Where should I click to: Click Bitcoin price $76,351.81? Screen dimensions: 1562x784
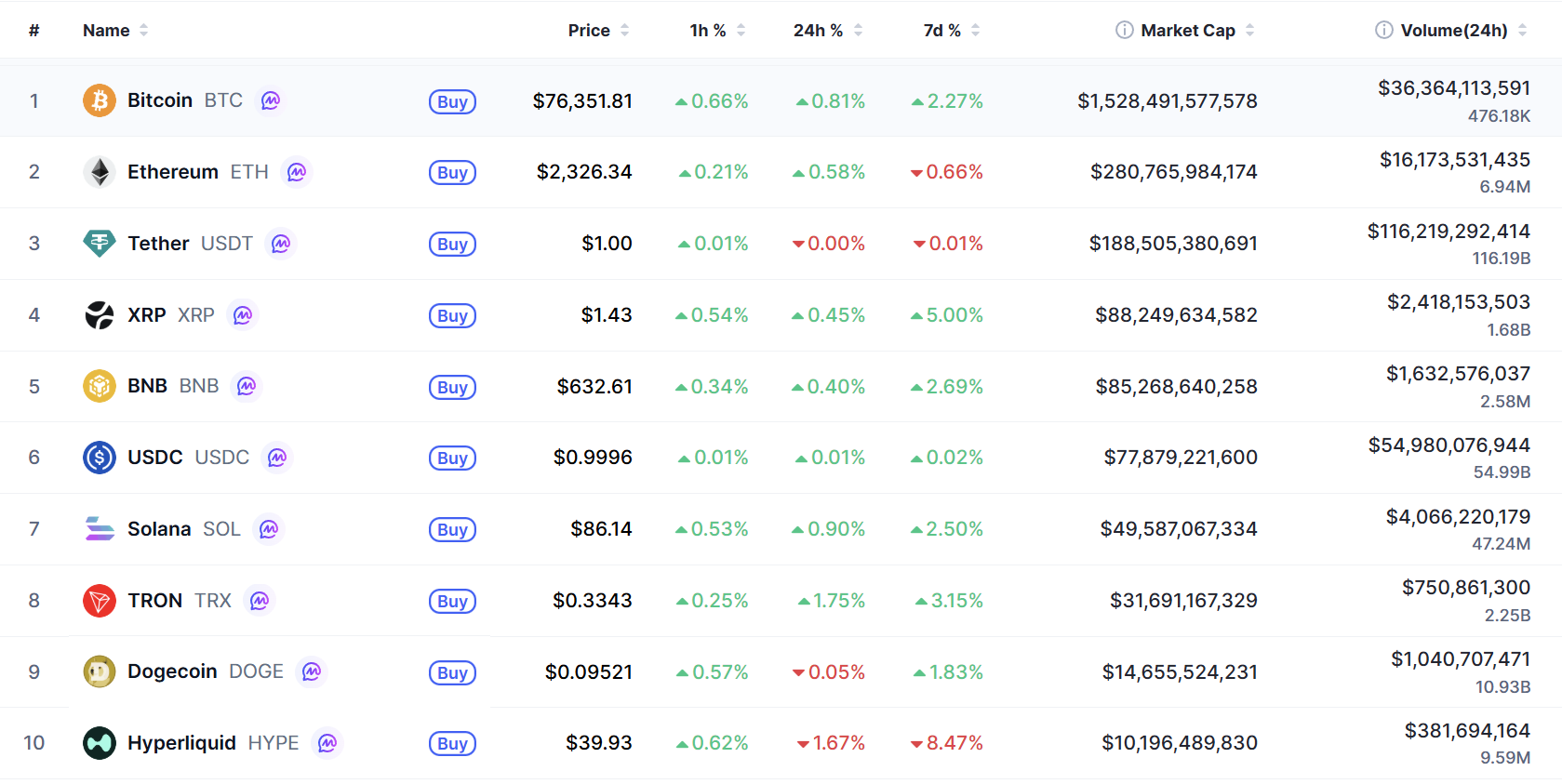click(582, 100)
